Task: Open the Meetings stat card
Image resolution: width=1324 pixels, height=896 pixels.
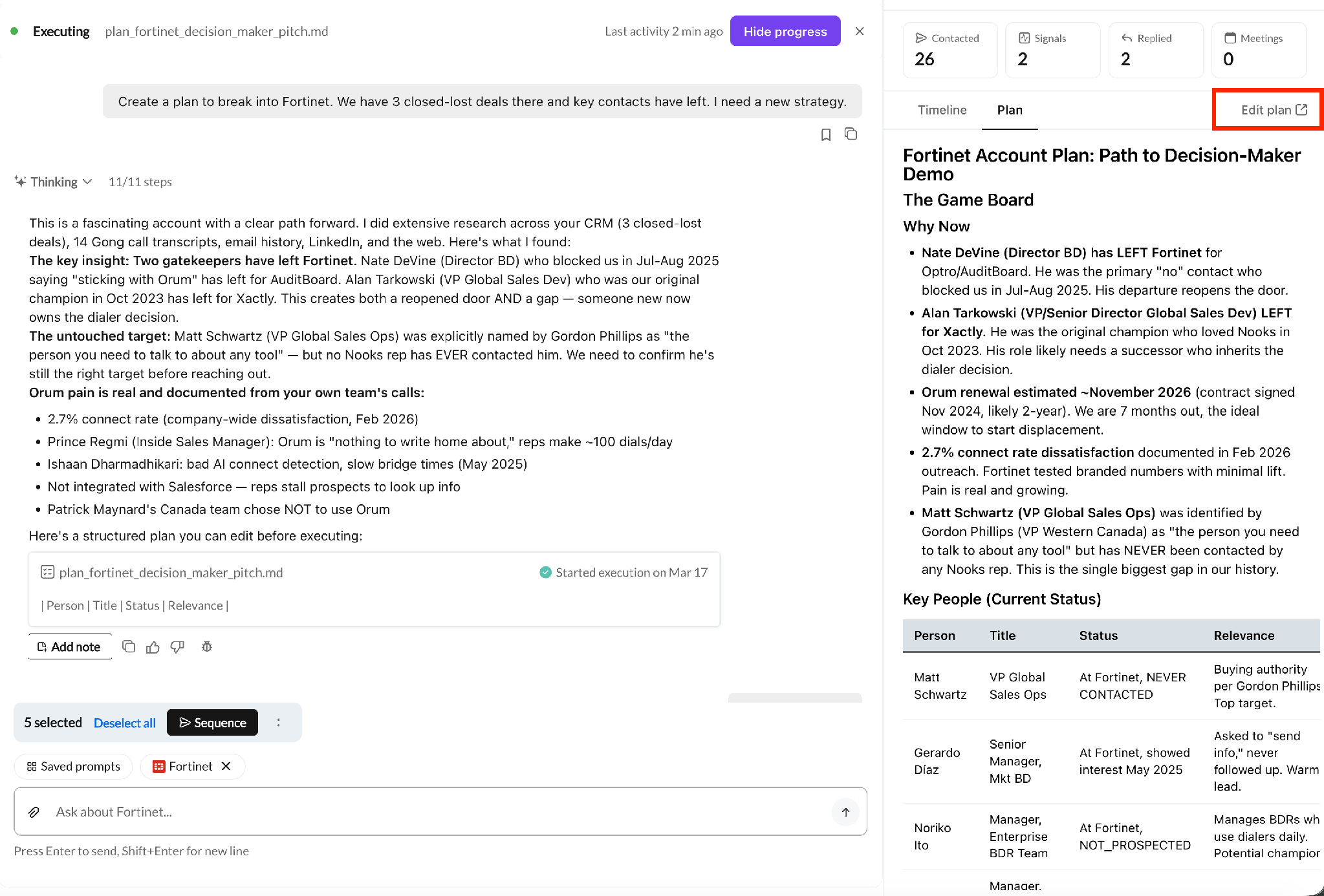Action: (x=1259, y=50)
